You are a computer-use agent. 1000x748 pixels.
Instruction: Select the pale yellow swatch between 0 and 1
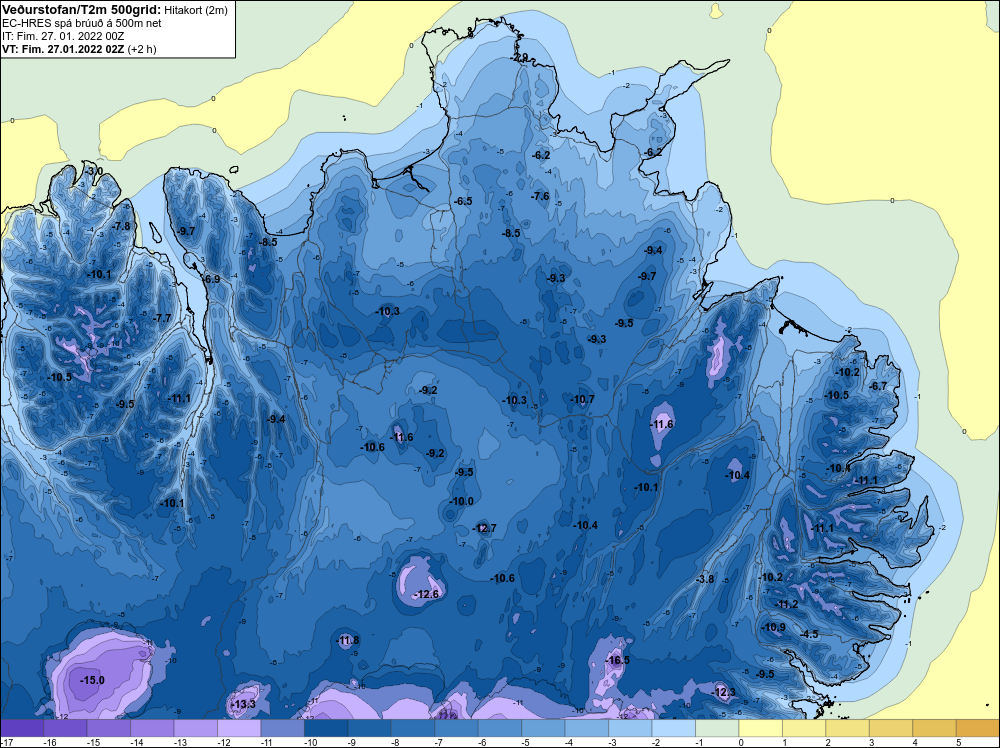click(760, 728)
